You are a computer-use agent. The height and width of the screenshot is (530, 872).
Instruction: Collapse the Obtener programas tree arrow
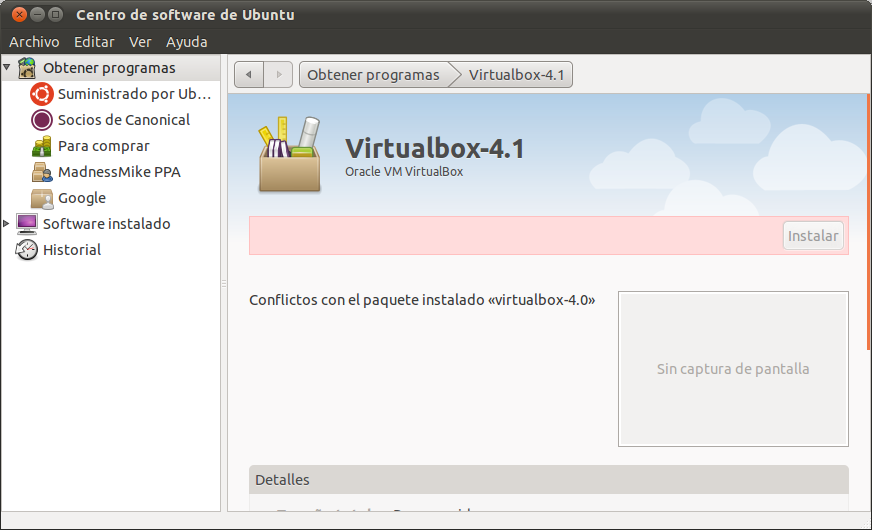coord(7,67)
